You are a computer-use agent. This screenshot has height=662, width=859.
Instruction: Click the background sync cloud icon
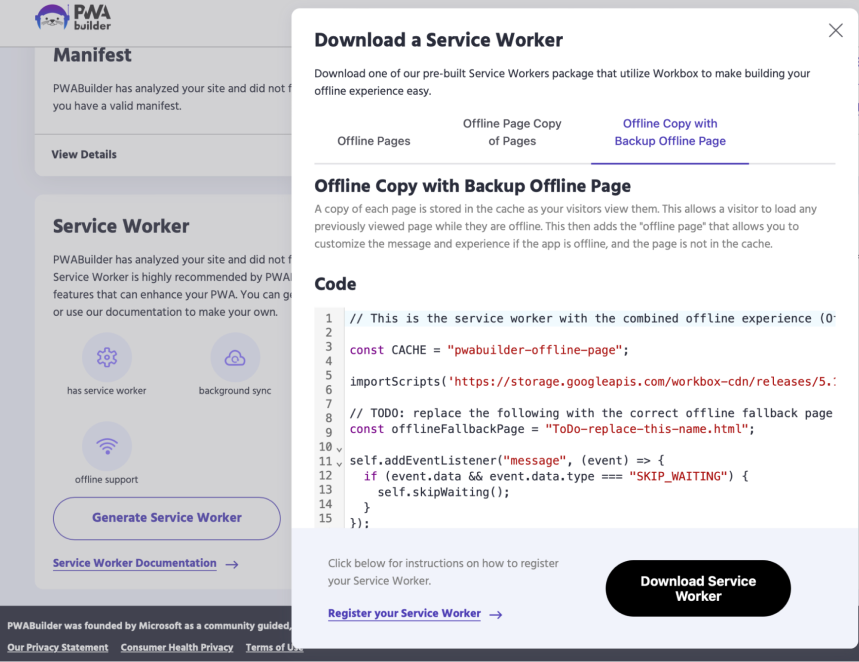tap(235, 357)
